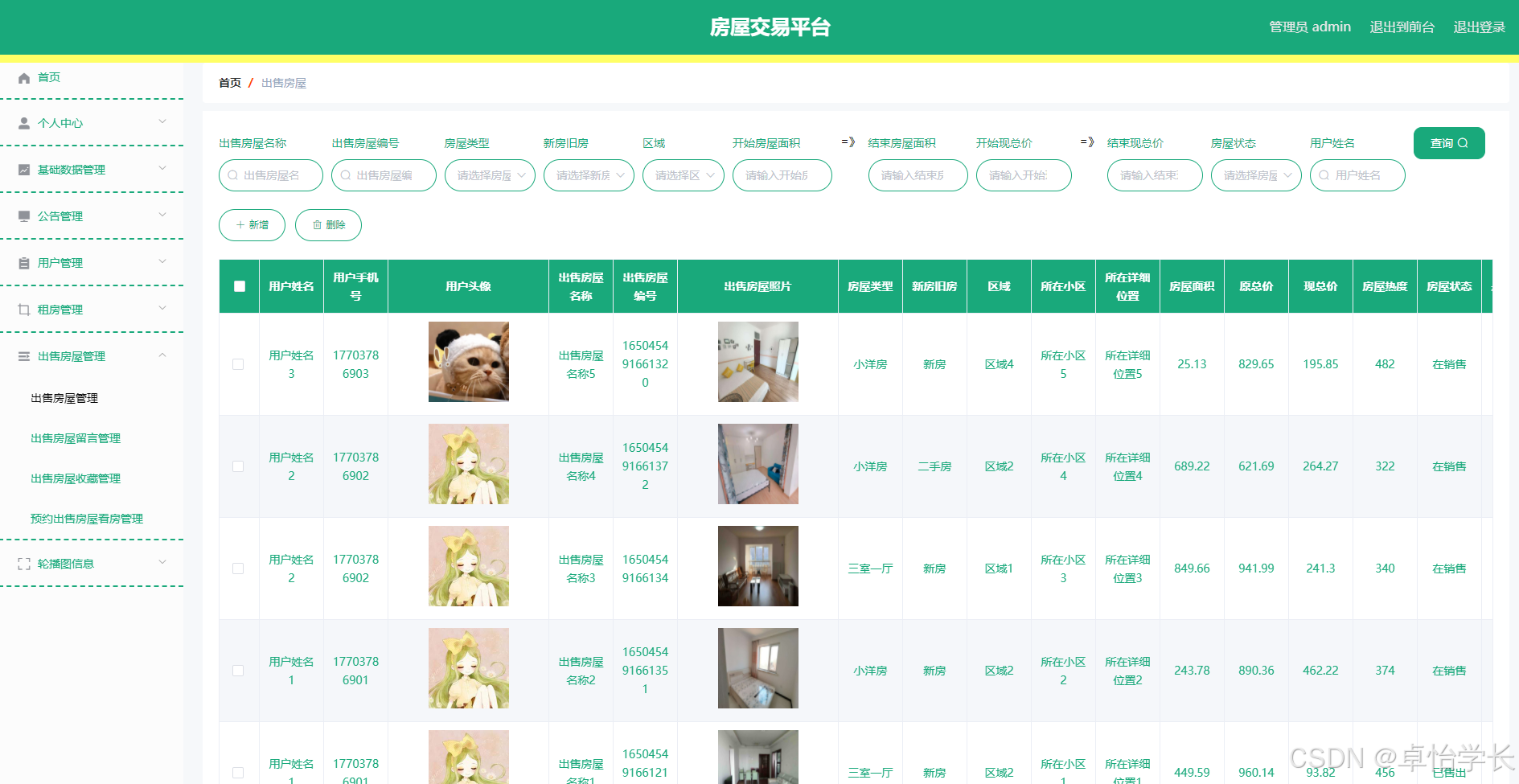Open house photo for 出售房屋名称4
Screen dimensions: 1519x784
tap(758, 464)
